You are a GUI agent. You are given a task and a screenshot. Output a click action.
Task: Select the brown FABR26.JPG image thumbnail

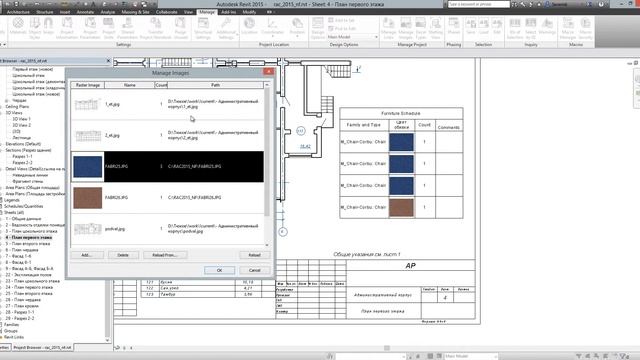pyautogui.click(x=88, y=198)
